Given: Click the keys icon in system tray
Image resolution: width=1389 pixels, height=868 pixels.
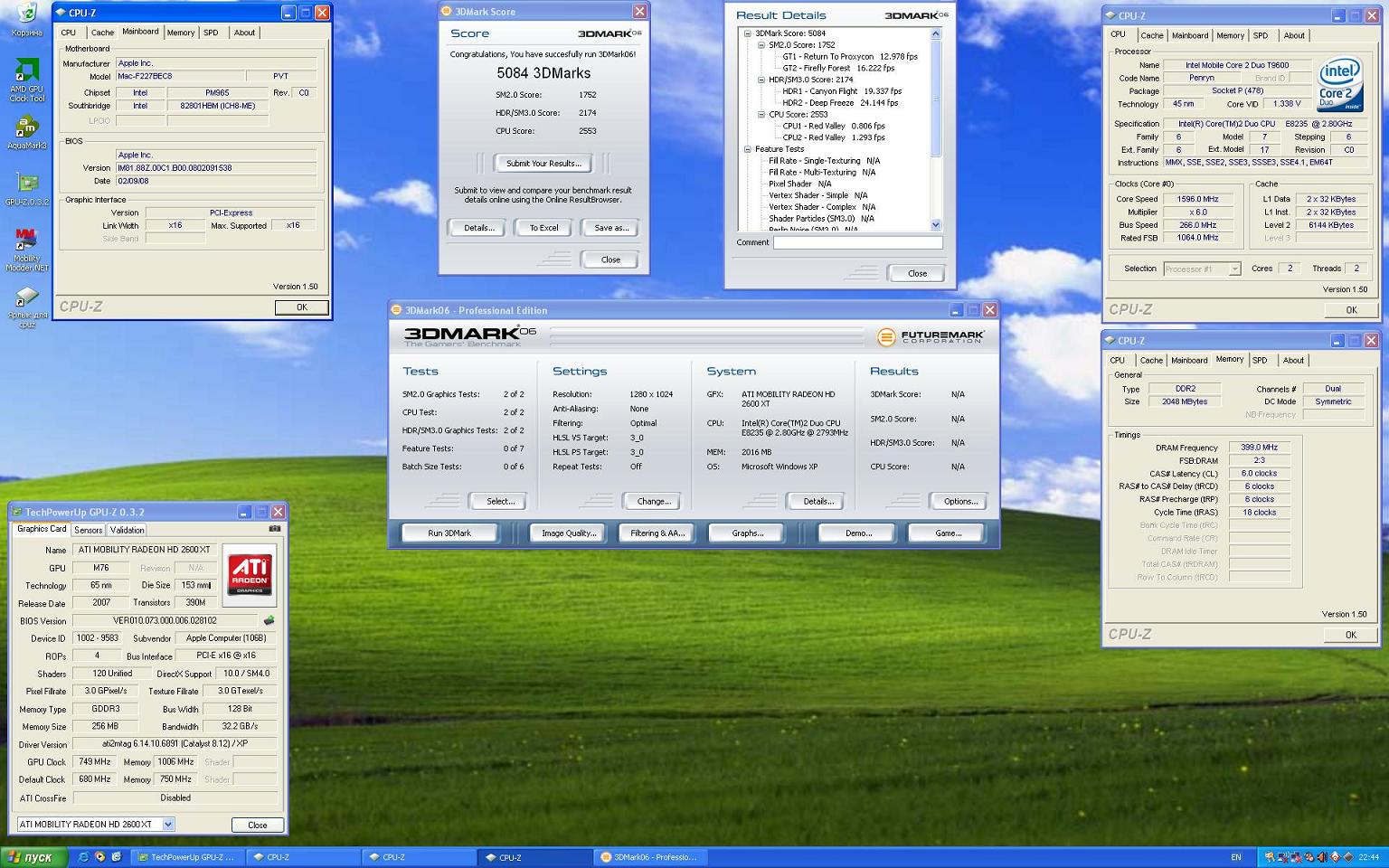Looking at the screenshot, I should click(1270, 857).
